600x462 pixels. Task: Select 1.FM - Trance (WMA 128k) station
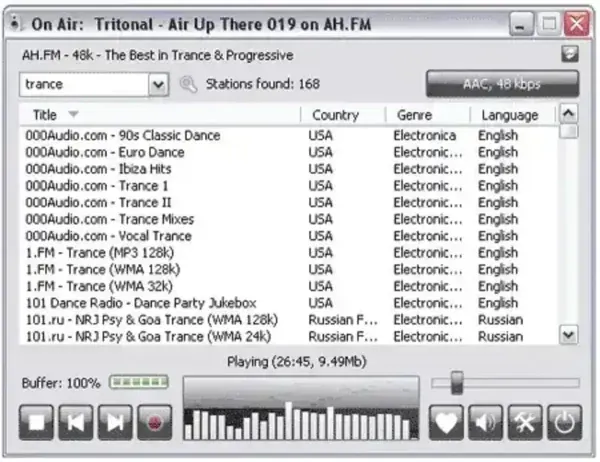click(x=289, y=270)
